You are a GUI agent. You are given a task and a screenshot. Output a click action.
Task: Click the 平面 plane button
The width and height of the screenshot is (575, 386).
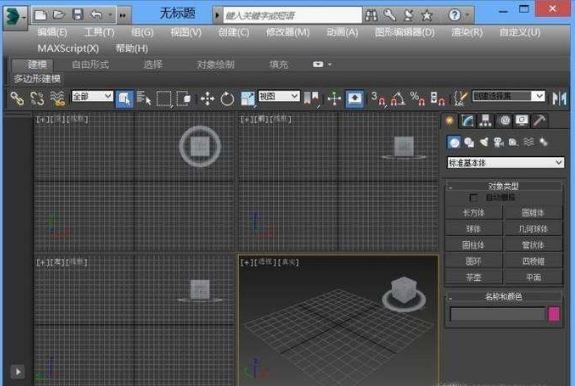tap(533, 277)
